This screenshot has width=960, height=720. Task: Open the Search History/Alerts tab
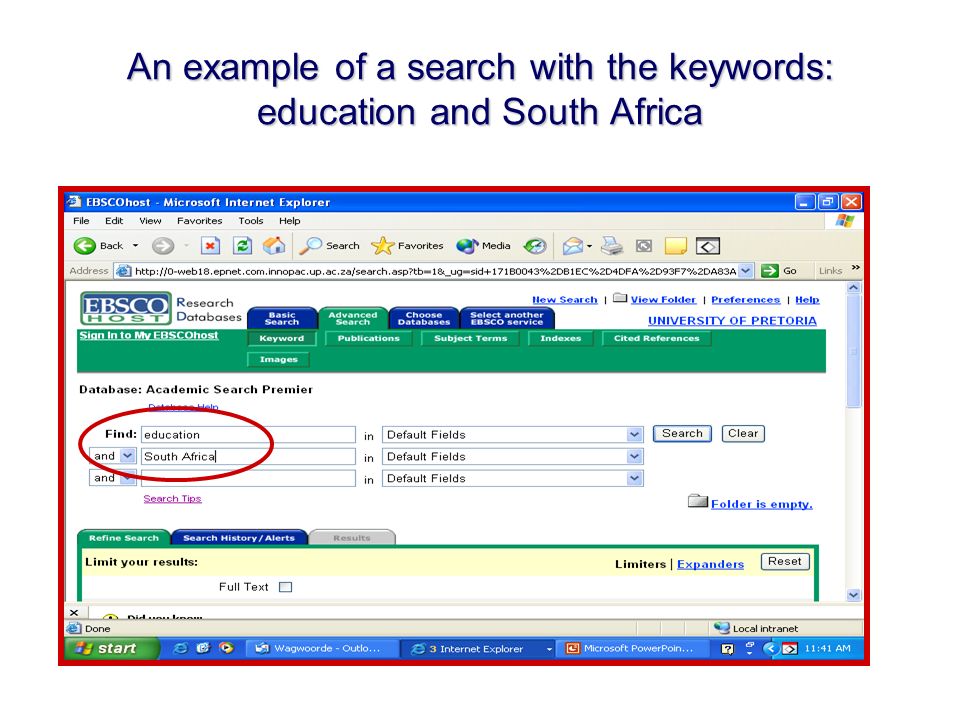[x=239, y=538]
